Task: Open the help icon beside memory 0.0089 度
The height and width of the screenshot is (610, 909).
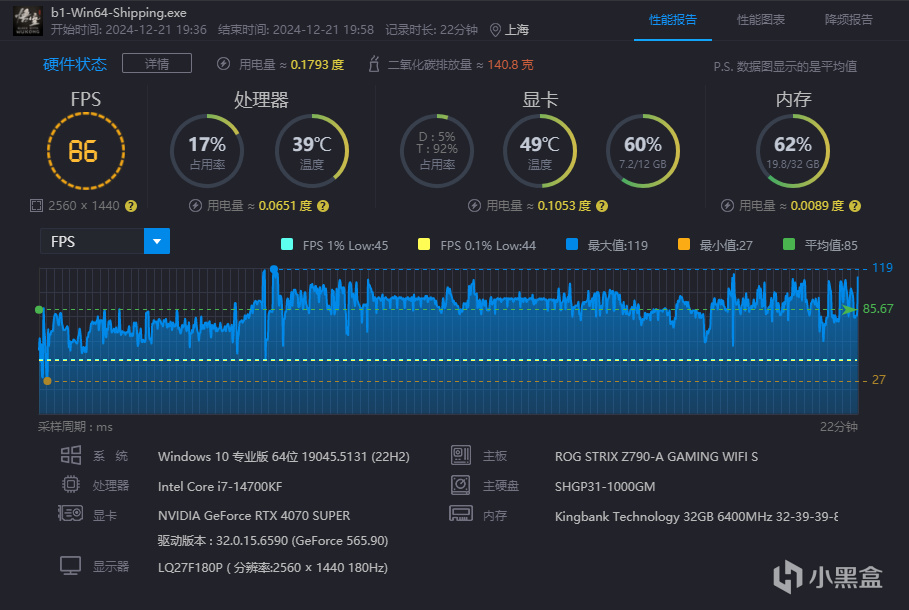Action: 855,206
